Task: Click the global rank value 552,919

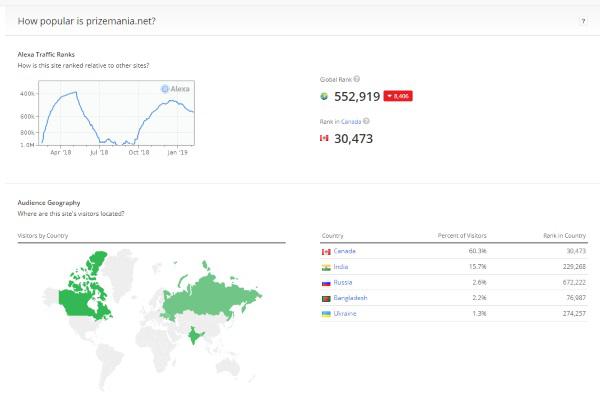Action: [x=357, y=96]
